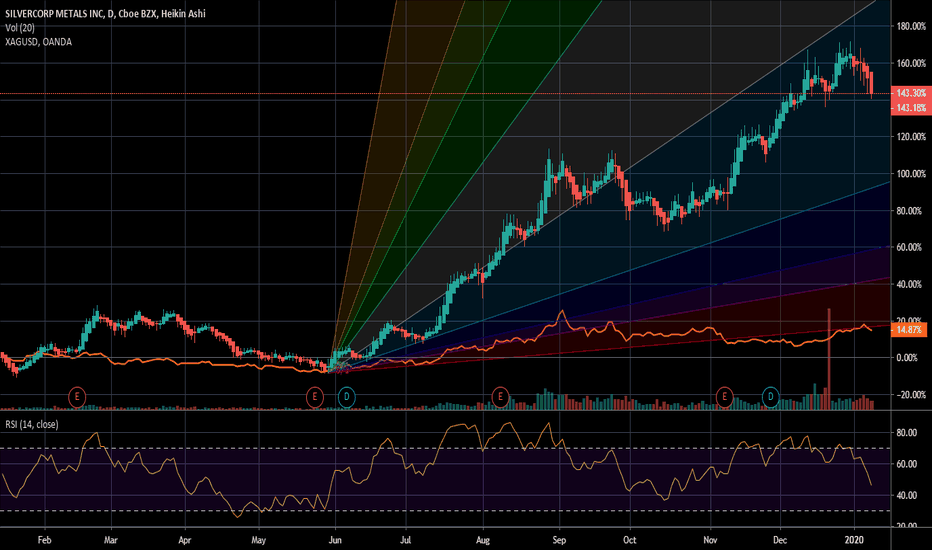
Task: Click the 2020 label on the time axis
Action: [854, 540]
